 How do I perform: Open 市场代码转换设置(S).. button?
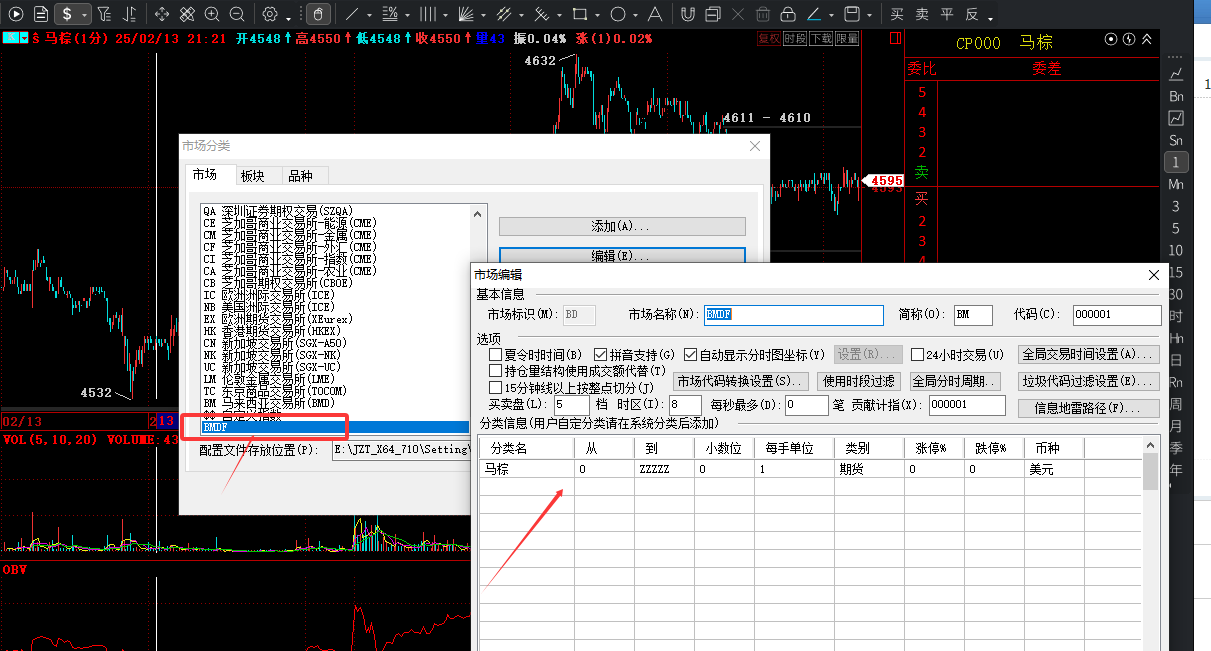(x=741, y=381)
